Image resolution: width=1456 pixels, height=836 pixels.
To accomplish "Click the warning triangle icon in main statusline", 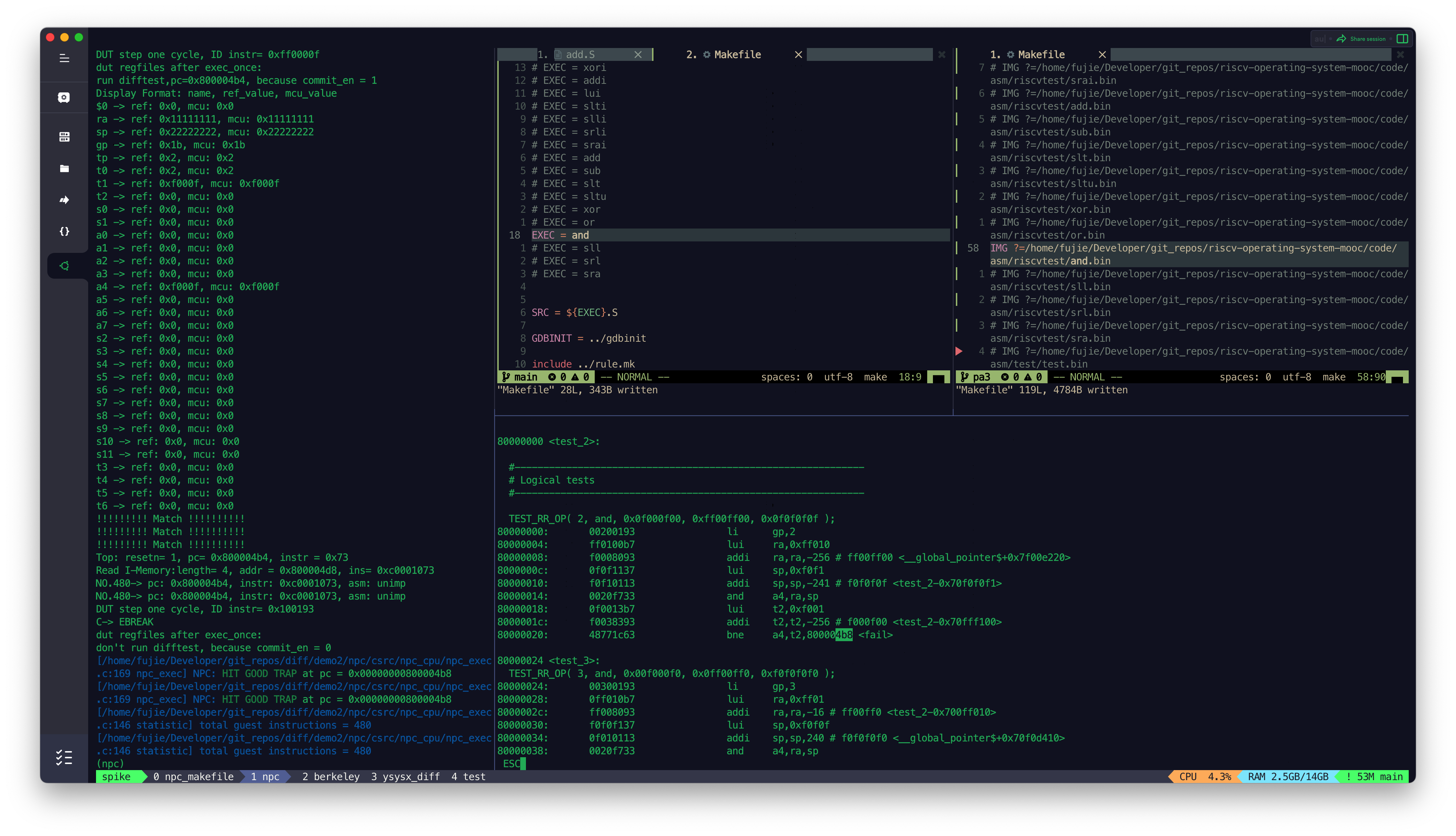I will click(x=575, y=377).
